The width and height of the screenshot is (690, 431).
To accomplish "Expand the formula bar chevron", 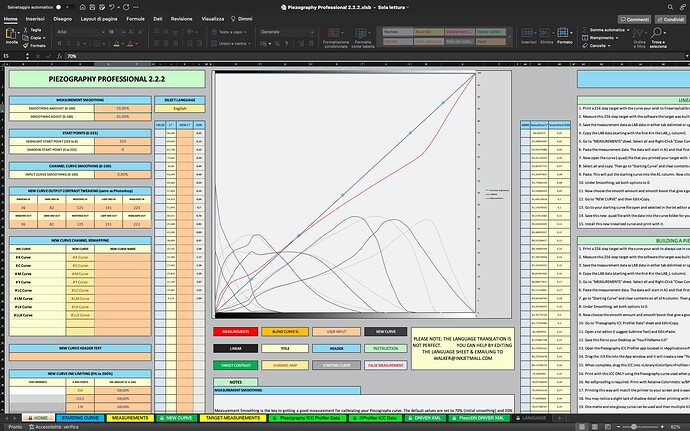I will pyautogui.click(x=687, y=56).
